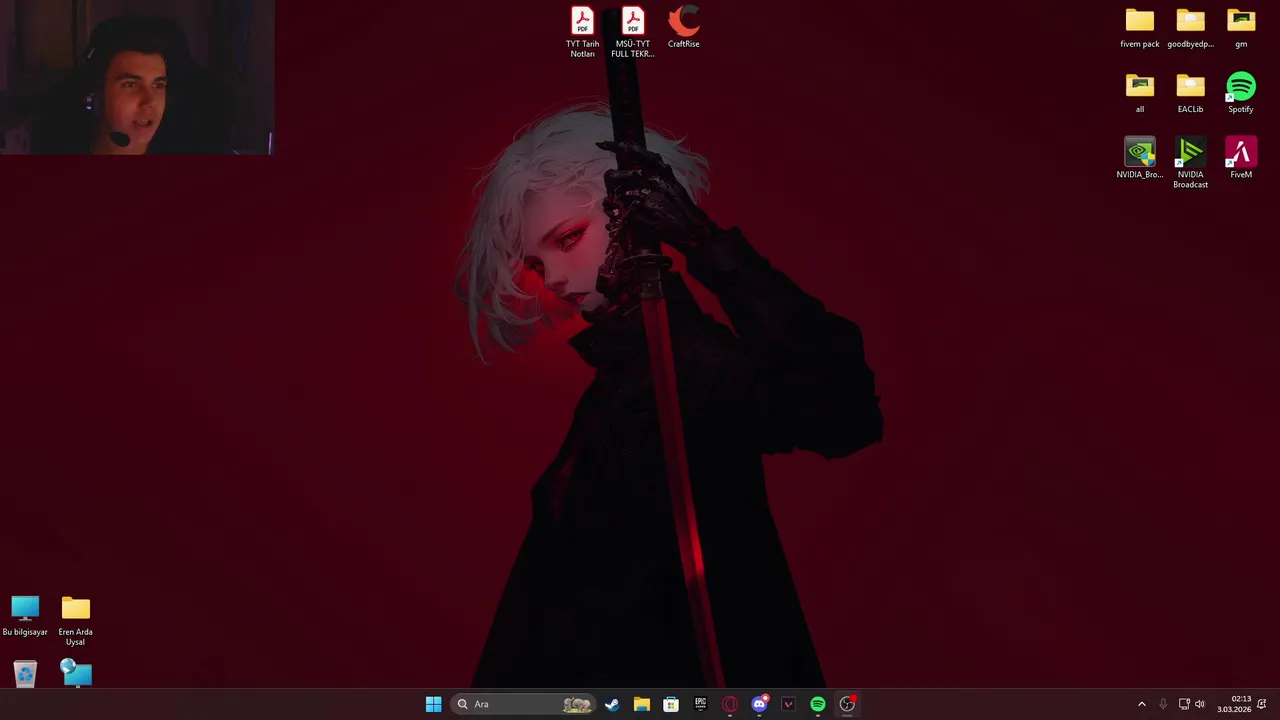The image size is (1280, 720).
Task: Open the folder named all
Action: pyautogui.click(x=1139, y=93)
